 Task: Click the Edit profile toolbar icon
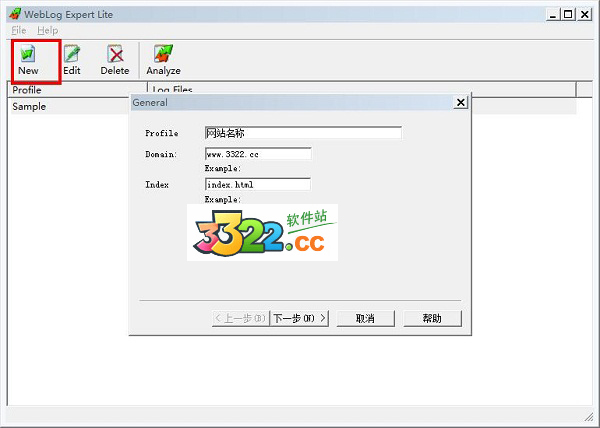point(72,60)
